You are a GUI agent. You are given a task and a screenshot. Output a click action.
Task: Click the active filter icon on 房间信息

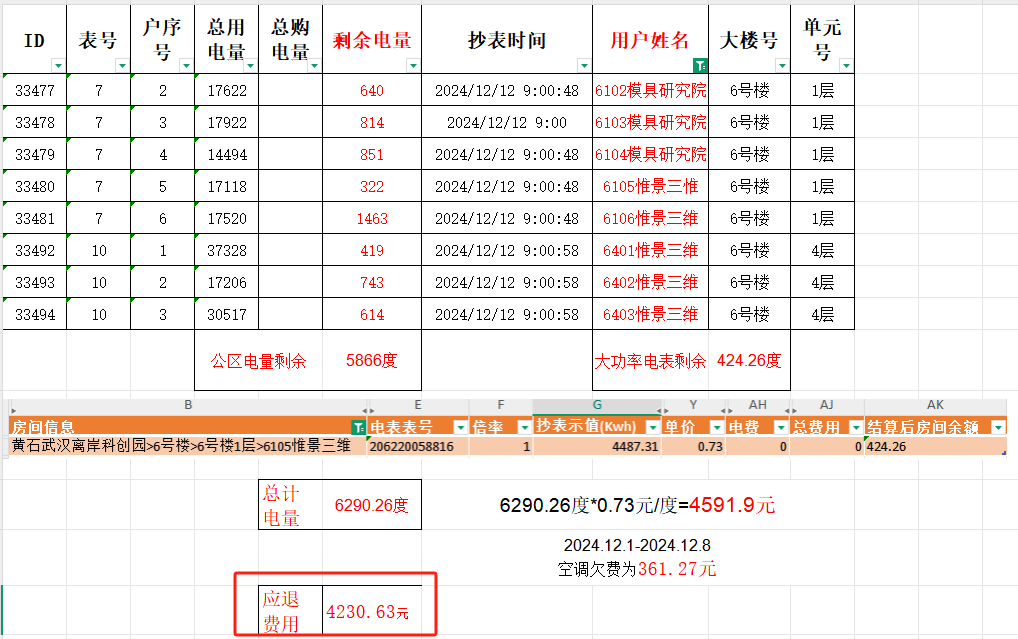pyautogui.click(x=359, y=427)
